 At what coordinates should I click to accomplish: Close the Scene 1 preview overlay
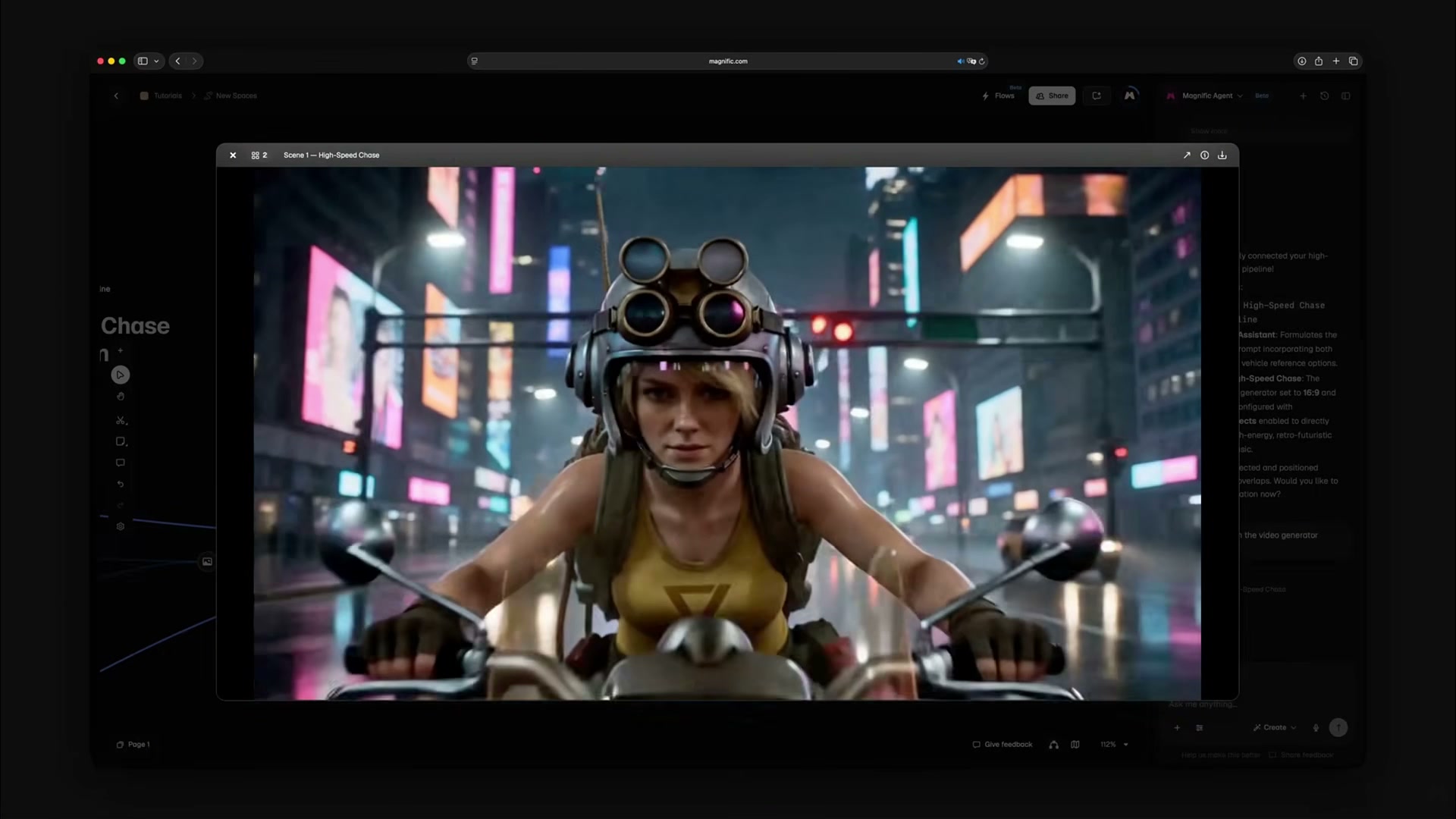tap(233, 155)
